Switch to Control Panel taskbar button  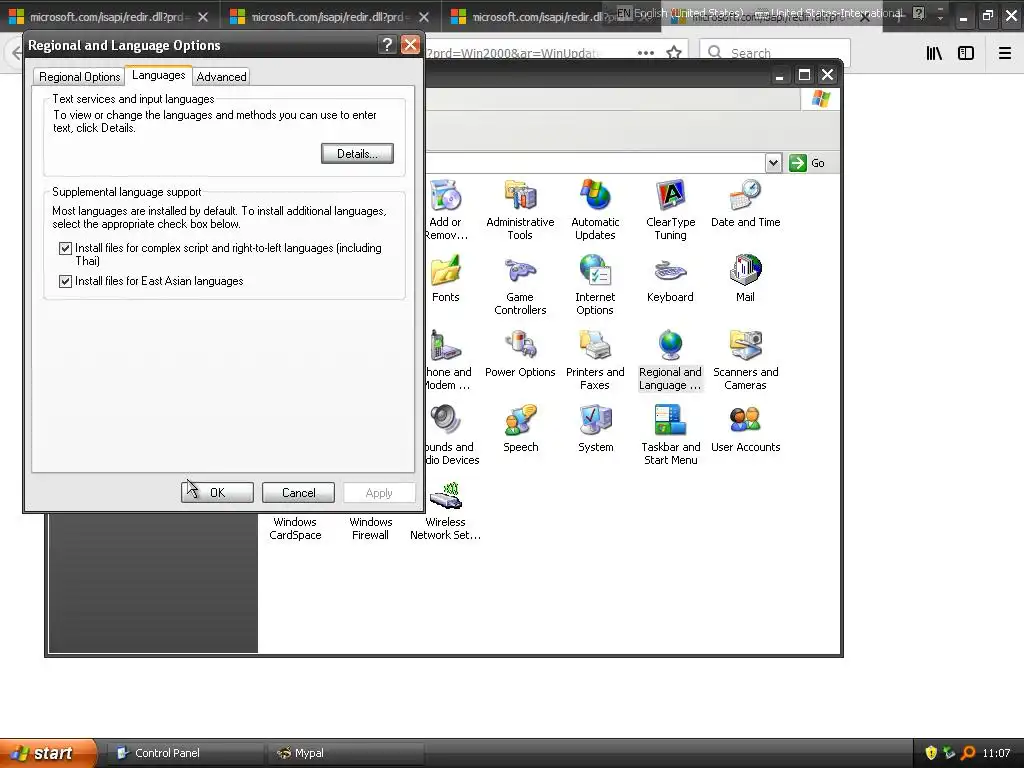click(x=185, y=753)
